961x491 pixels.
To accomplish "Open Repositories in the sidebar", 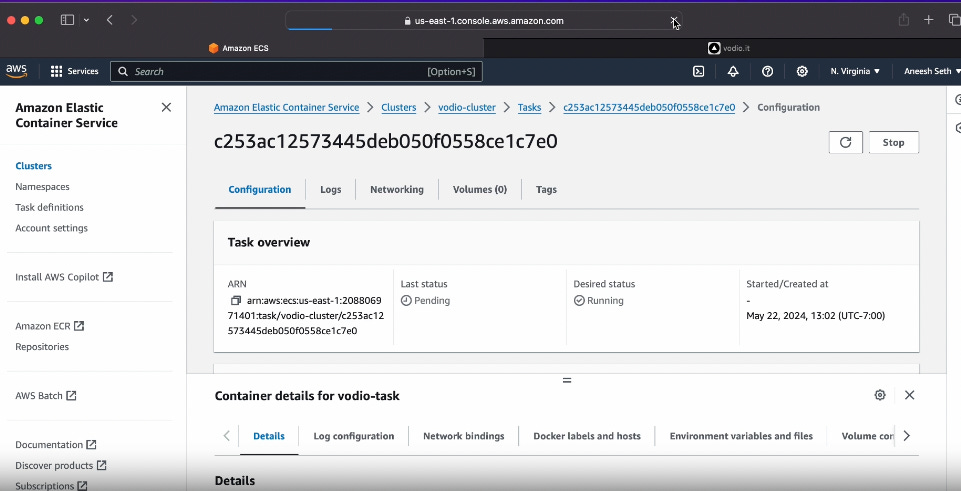I will click(42, 347).
